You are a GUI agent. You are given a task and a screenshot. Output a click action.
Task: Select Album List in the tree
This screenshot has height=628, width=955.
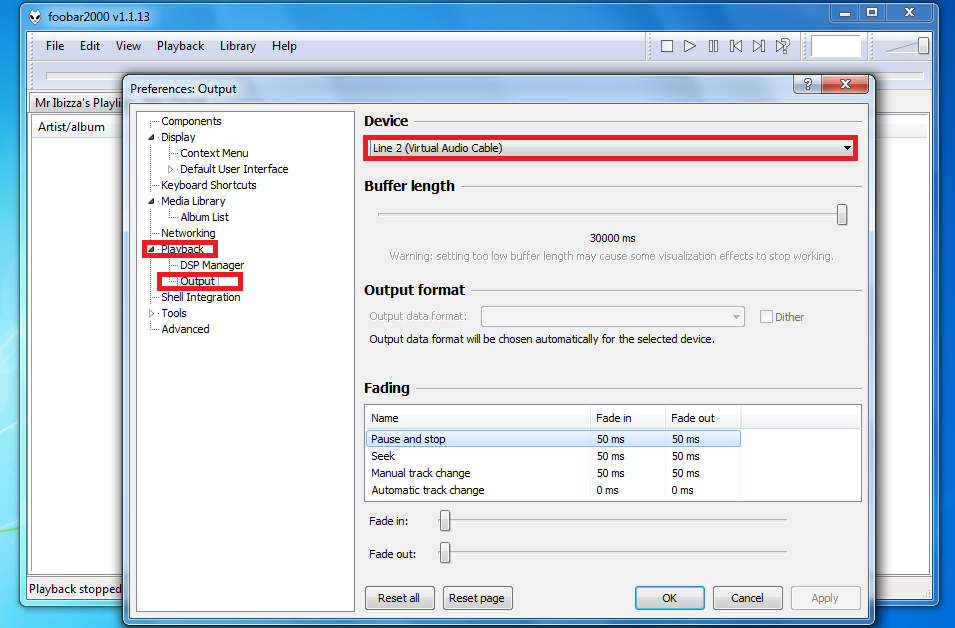tap(205, 217)
